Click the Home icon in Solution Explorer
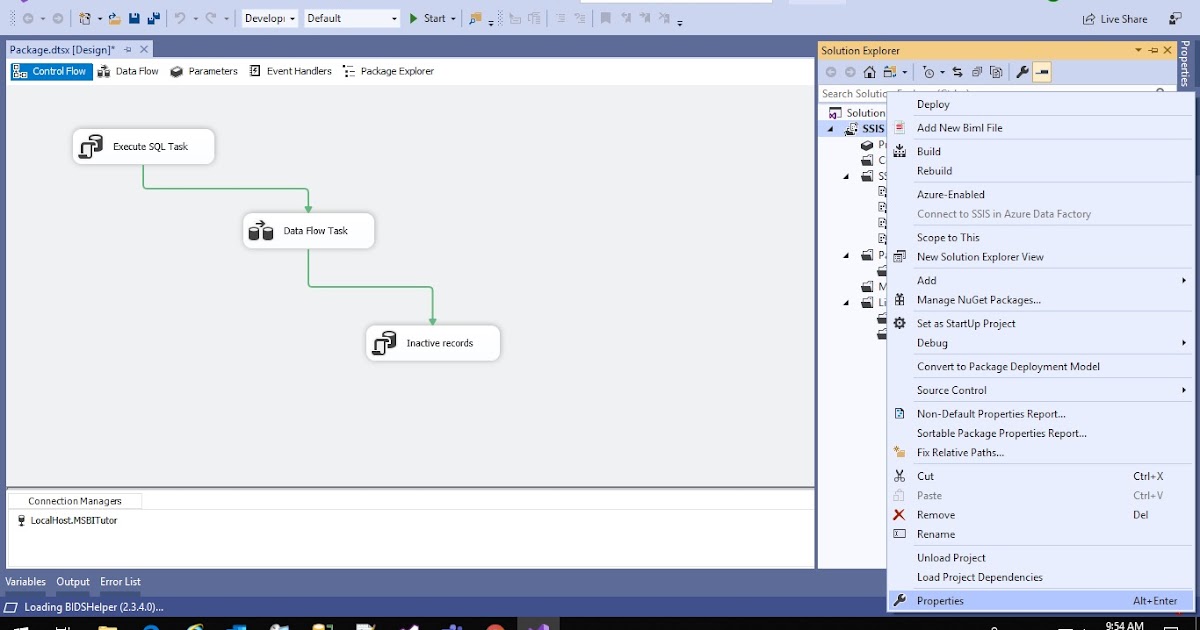Screen dimensions: 1200x630 tap(869, 72)
